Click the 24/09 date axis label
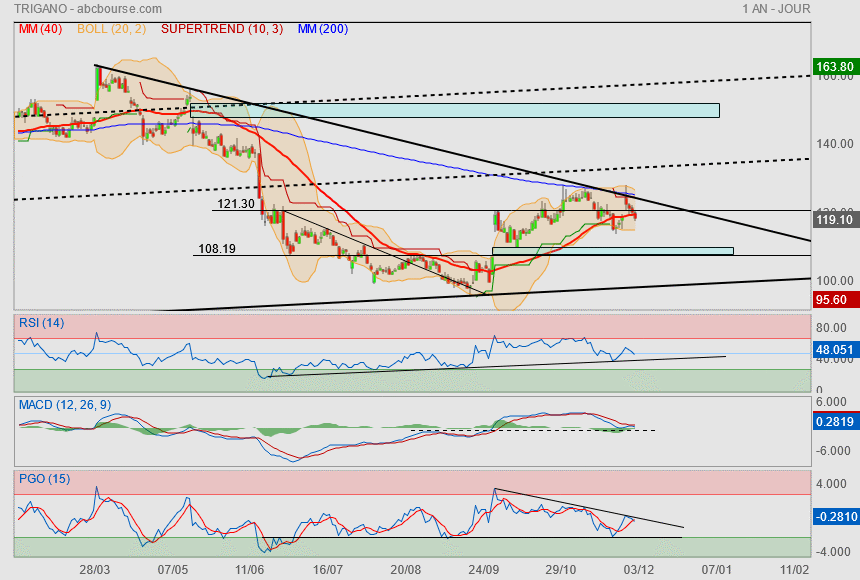The width and height of the screenshot is (860, 580). (x=483, y=570)
